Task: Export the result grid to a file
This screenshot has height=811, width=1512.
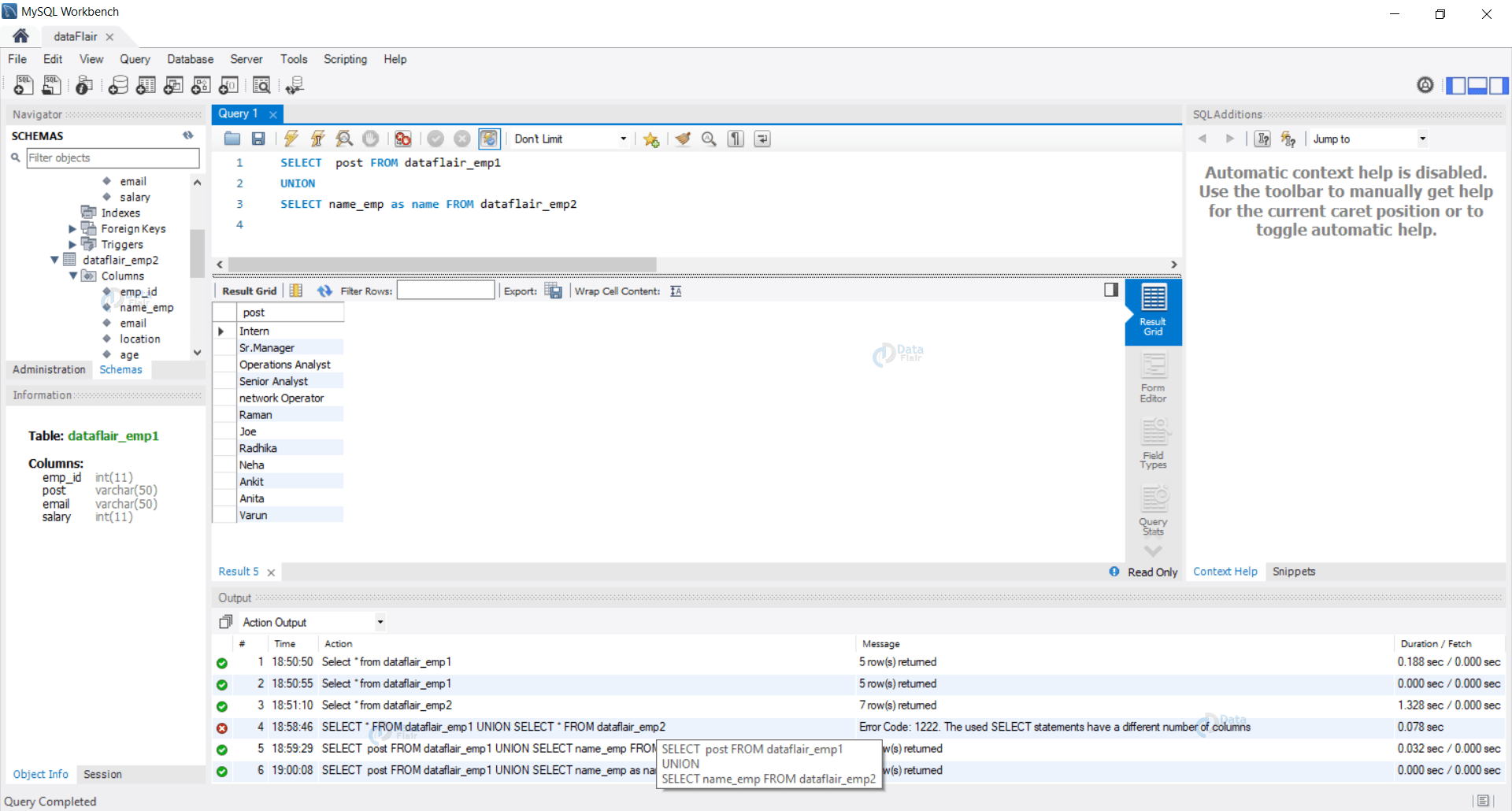Action: 554,290
